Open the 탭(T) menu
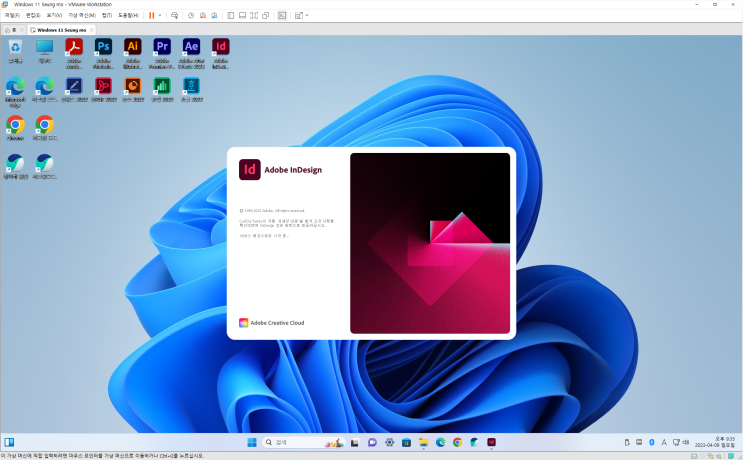The image size is (743, 460). pyautogui.click(x=107, y=16)
